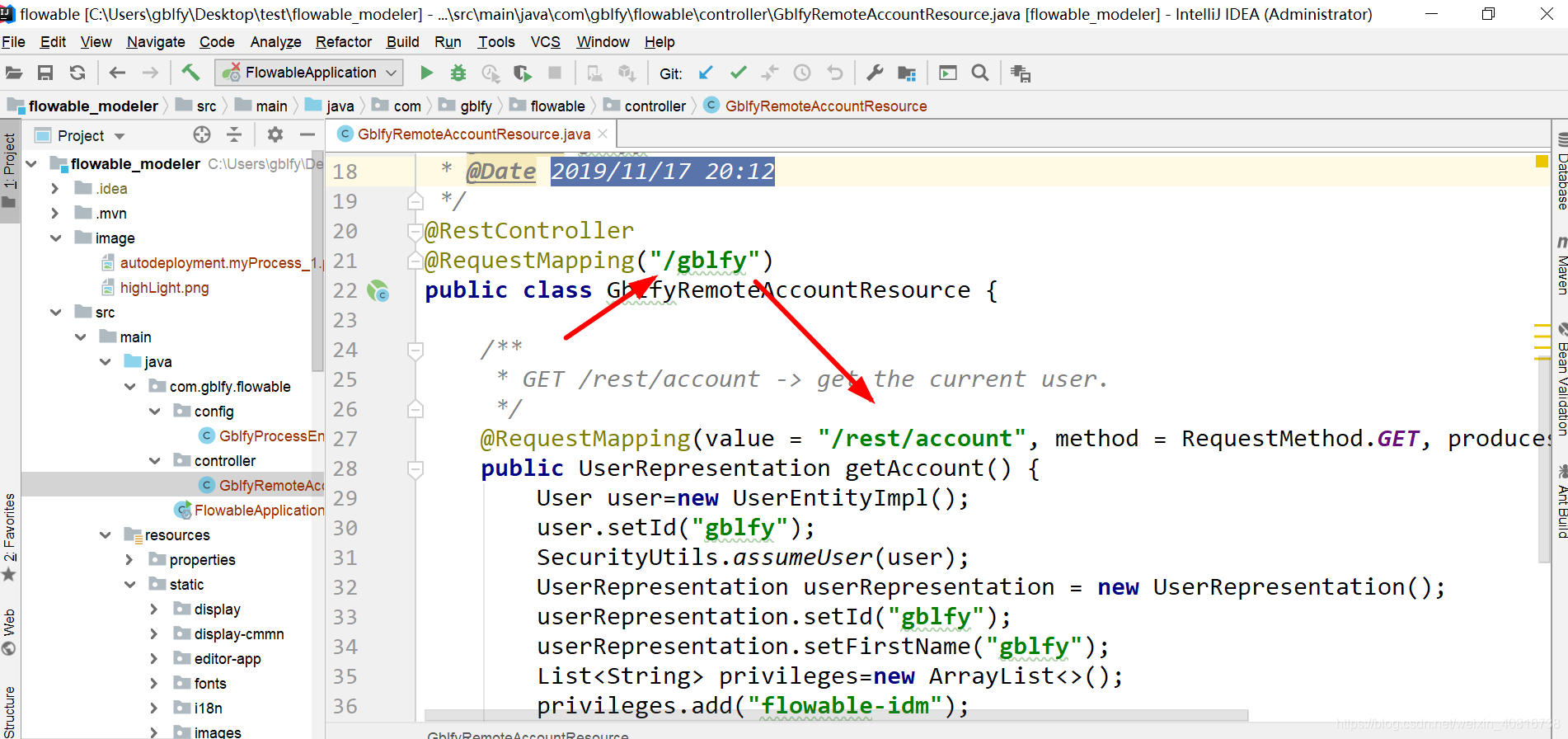Synchronize project with the refresh icon
Image resolution: width=1568 pixels, height=739 pixels.
(x=77, y=73)
